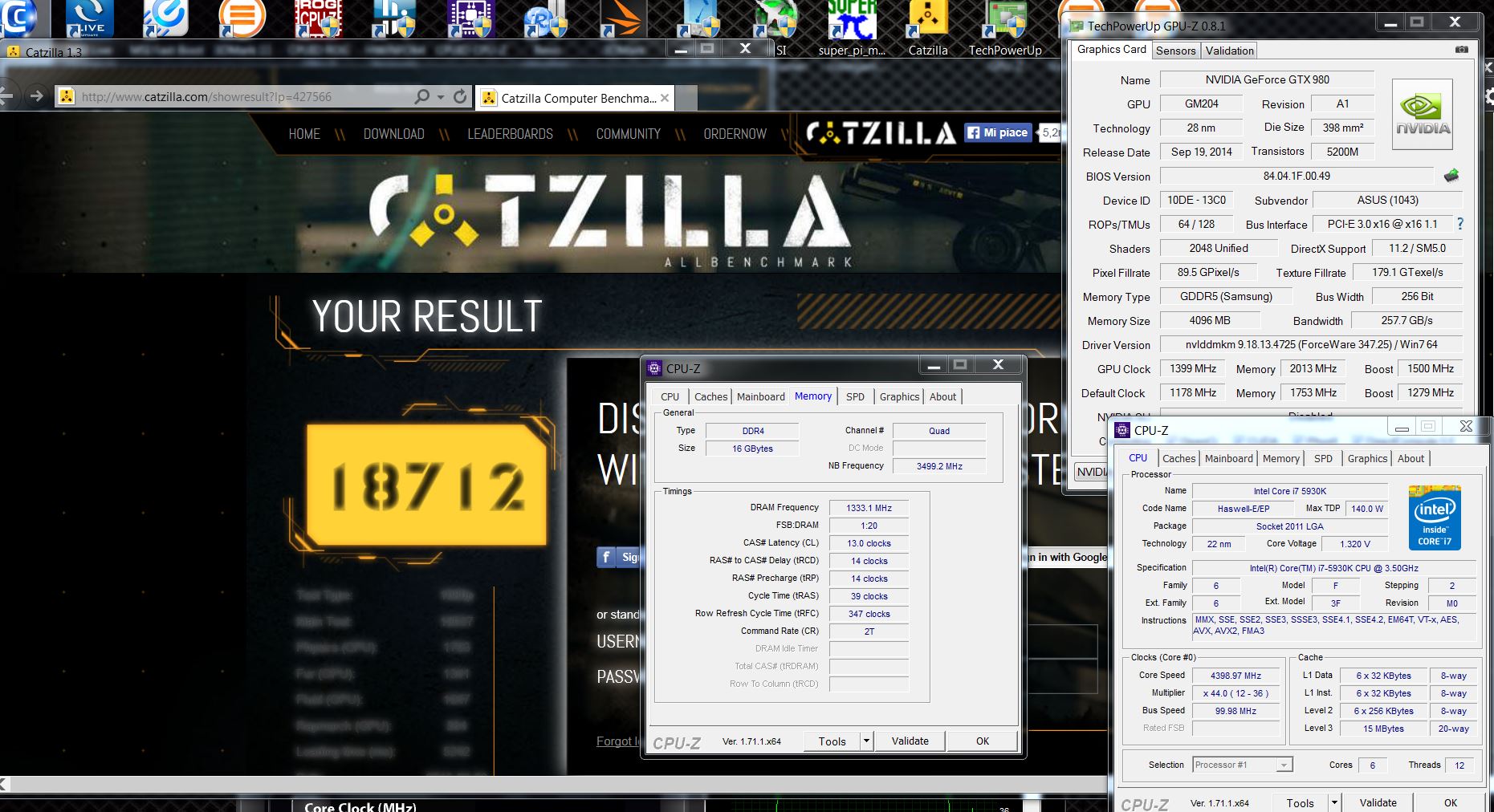This screenshot has height=812, width=1494.
Task: Click the Facebook Mi piace button
Action: (998, 132)
